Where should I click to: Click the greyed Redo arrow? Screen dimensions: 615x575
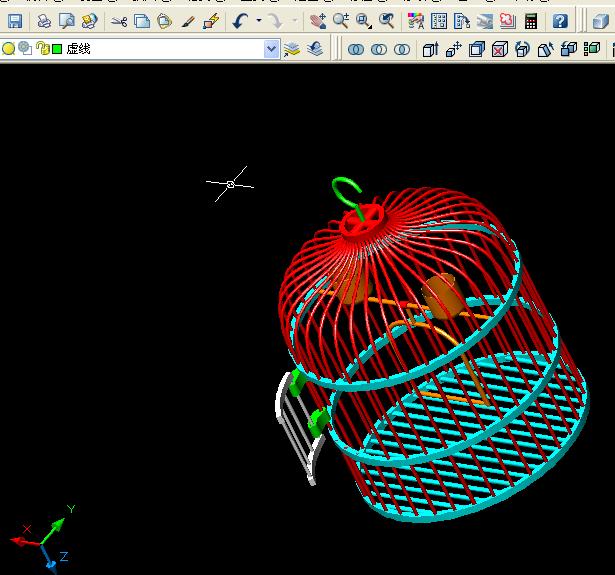point(275,21)
